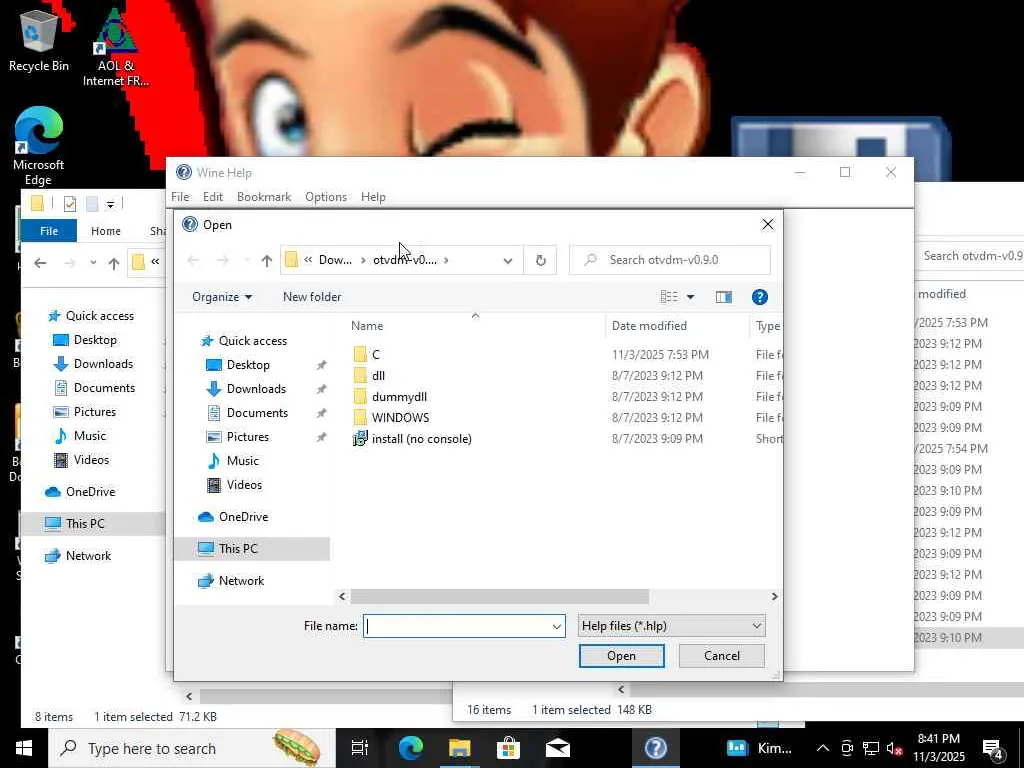Screen dimensions: 1024x768
Task: Click OneDrive in the Open dialog sidebar
Action: tap(243, 517)
